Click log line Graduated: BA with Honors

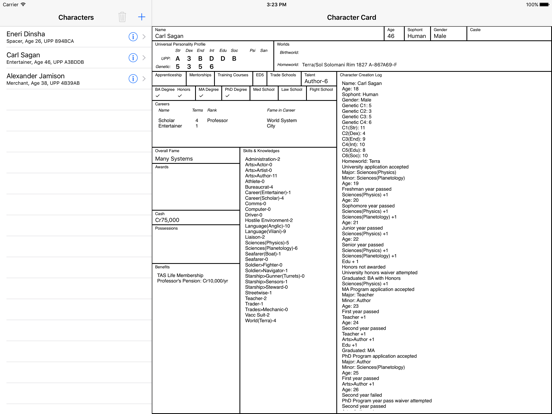371,278
